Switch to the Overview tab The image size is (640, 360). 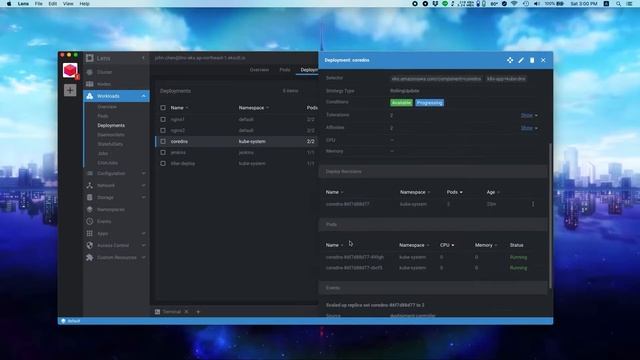259,70
